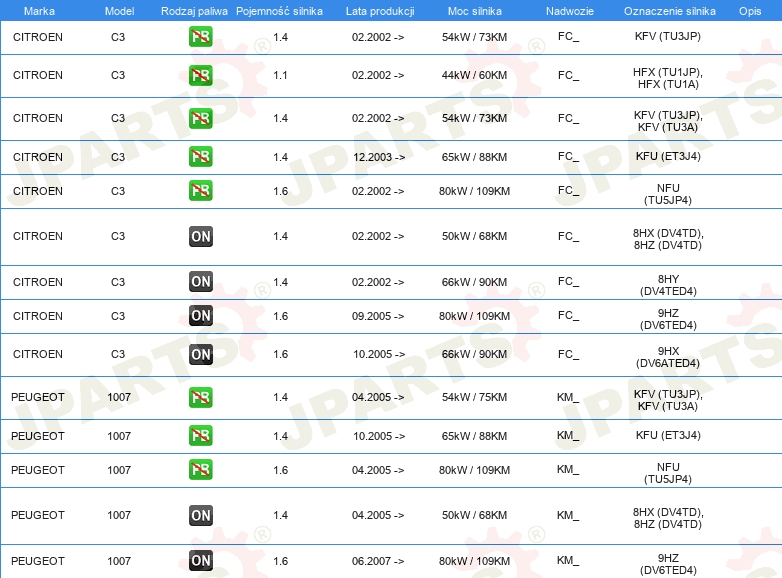Click petrol icon in Citroen C3 1.1 row
Viewport: 782px width, 578px height.
tap(200, 75)
